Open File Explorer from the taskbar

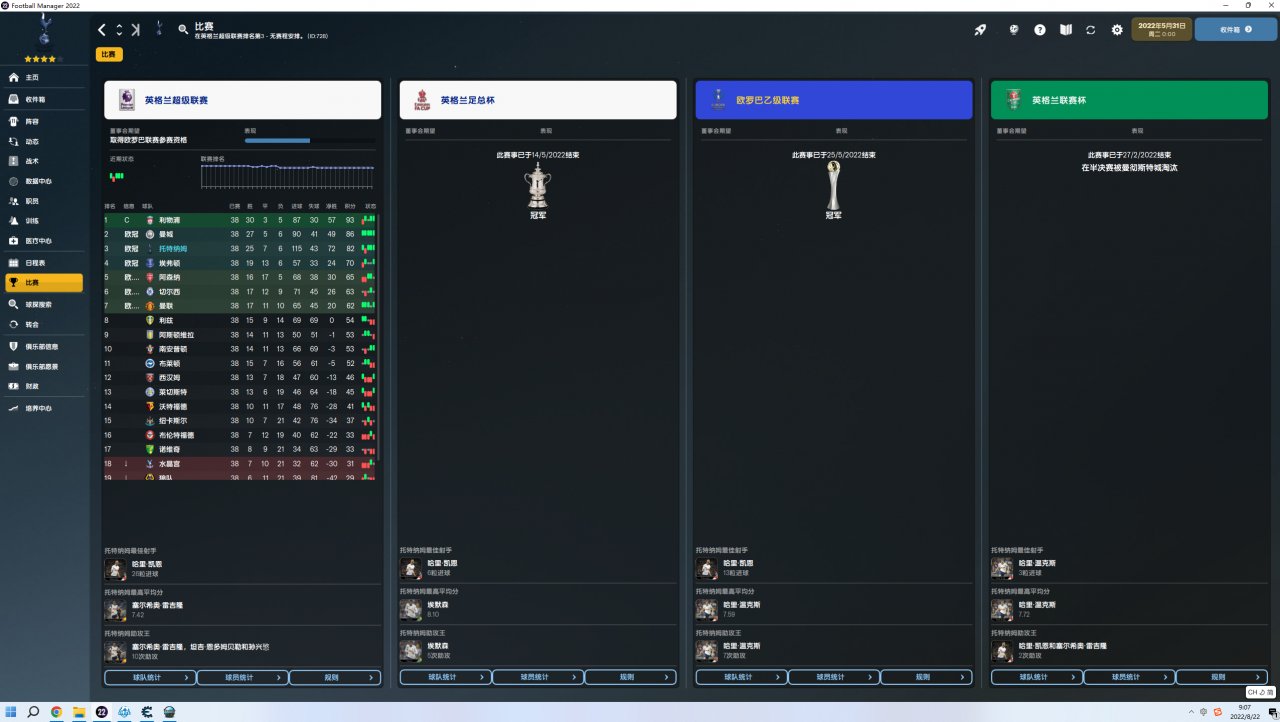coord(79,712)
